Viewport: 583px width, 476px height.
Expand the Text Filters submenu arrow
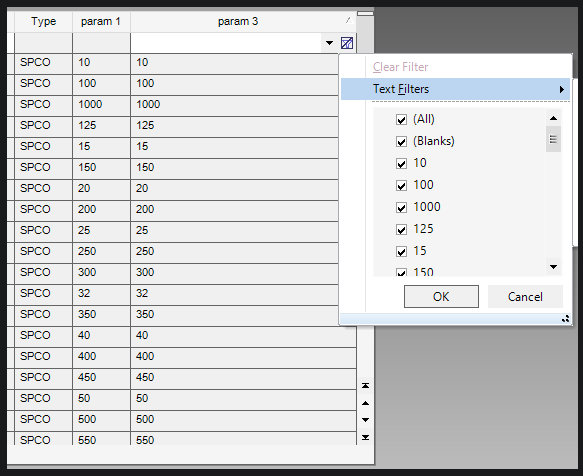pyautogui.click(x=561, y=89)
